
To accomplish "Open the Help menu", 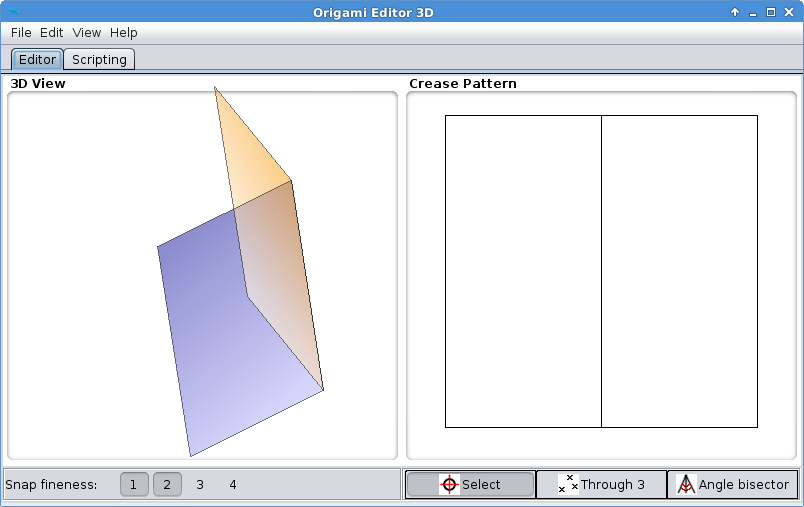I will [124, 33].
